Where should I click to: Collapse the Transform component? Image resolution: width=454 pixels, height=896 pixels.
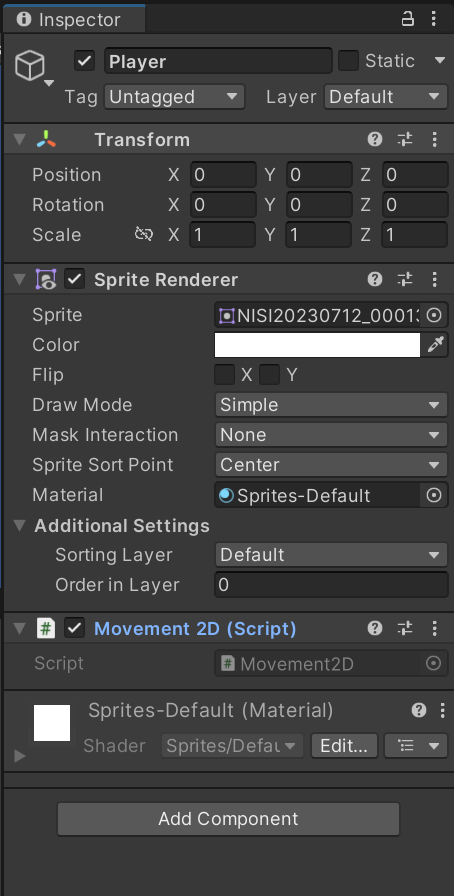pyautogui.click(x=20, y=140)
